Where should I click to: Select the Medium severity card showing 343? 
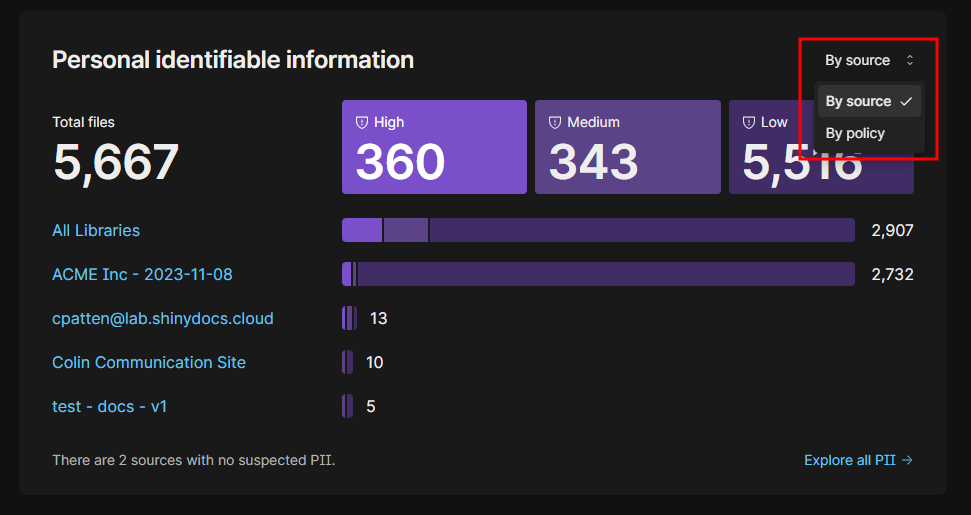pos(627,147)
